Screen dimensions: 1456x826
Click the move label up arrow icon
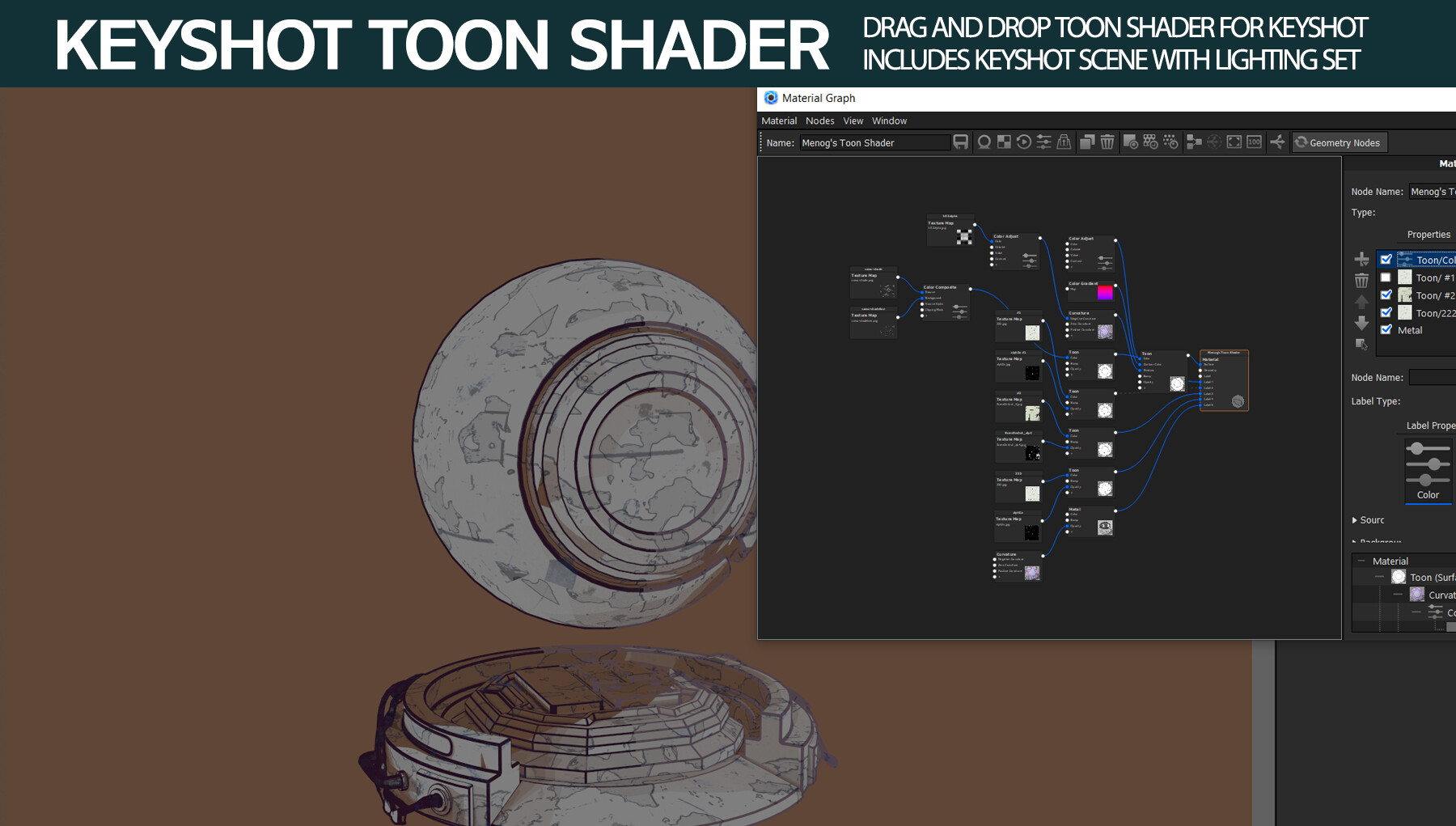pos(1362,301)
